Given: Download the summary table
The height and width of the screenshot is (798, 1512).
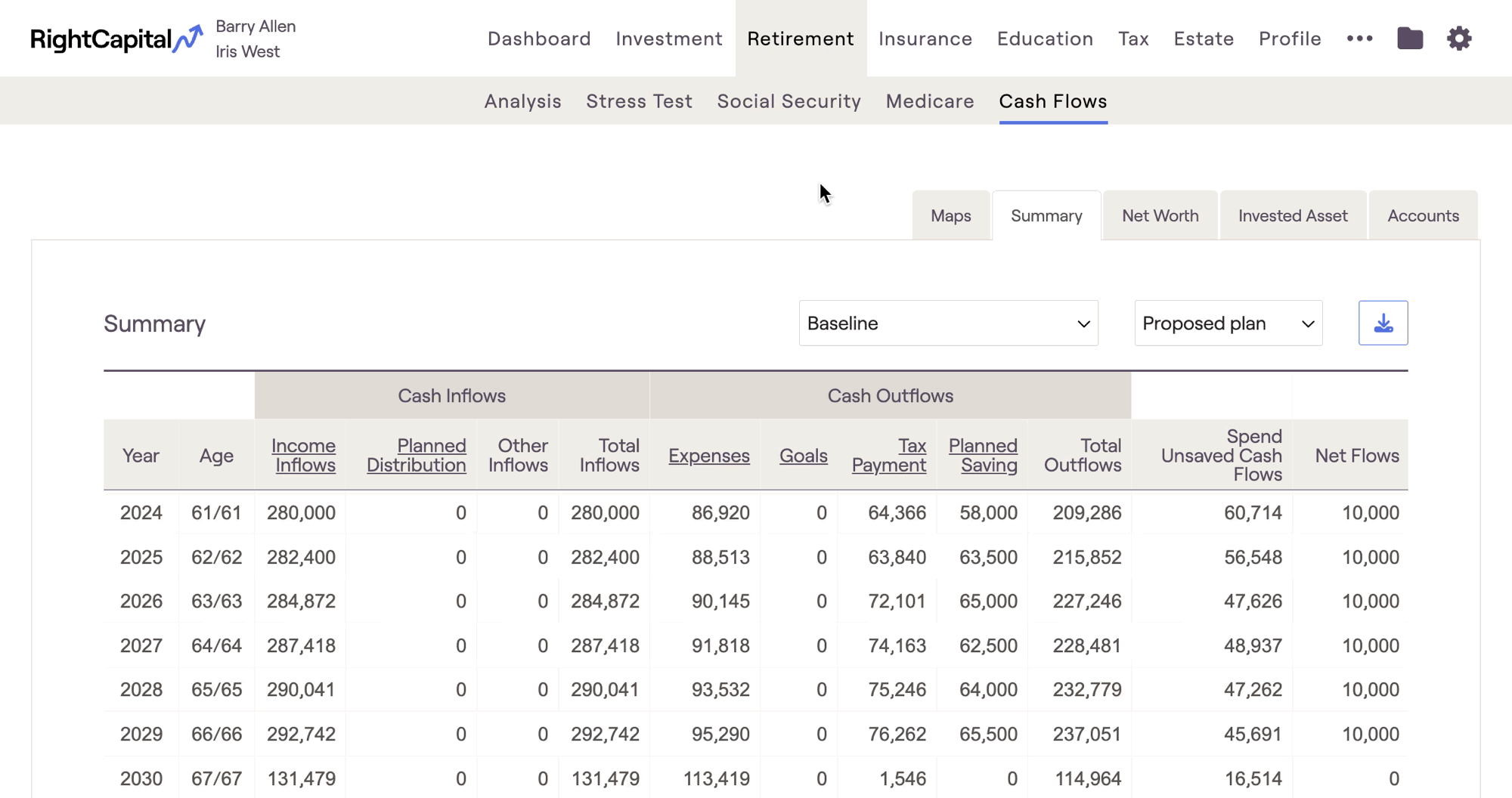Looking at the screenshot, I should 1383,323.
